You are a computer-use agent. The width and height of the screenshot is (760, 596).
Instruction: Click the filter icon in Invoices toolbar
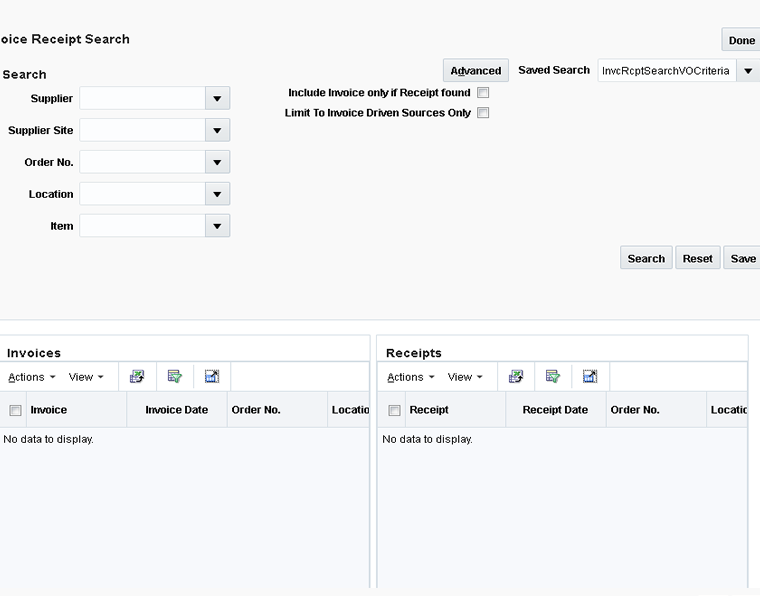click(x=175, y=377)
